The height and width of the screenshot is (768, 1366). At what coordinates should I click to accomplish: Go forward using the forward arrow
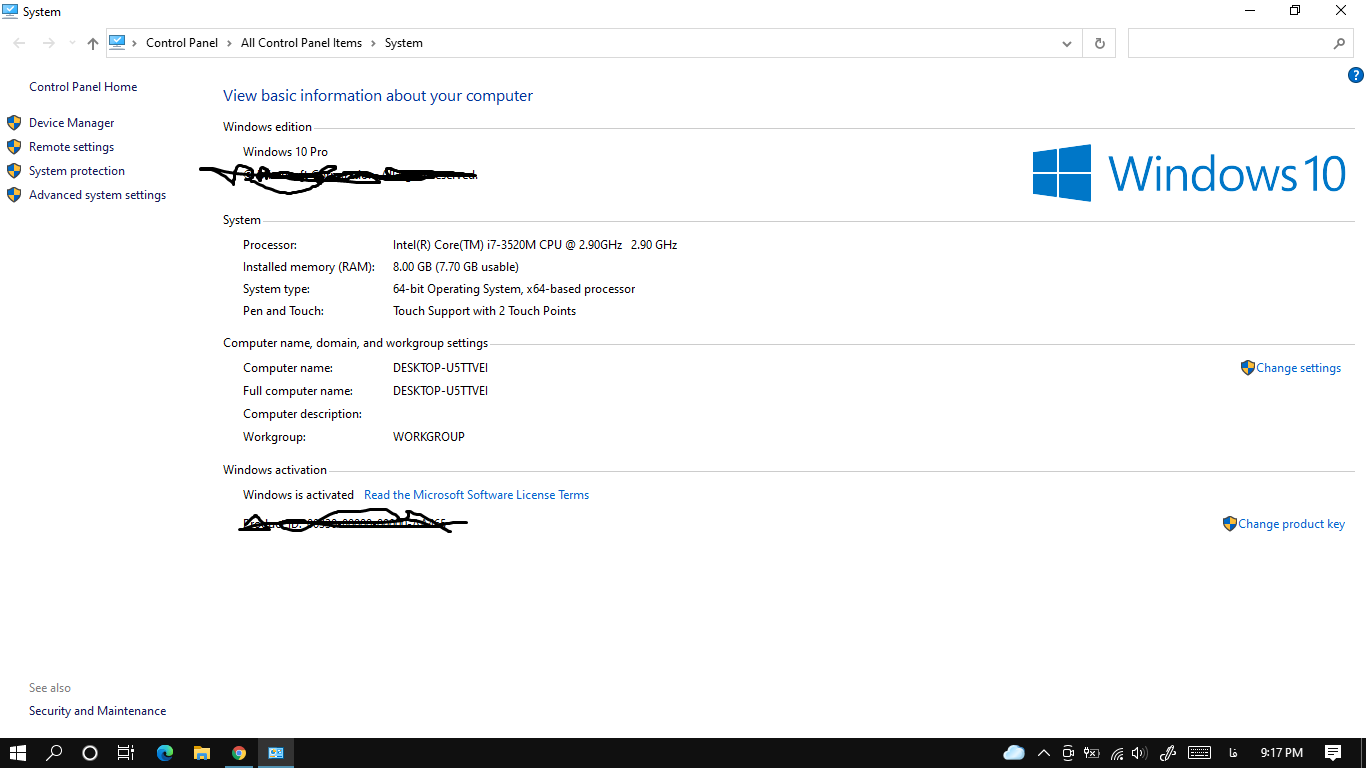48,43
